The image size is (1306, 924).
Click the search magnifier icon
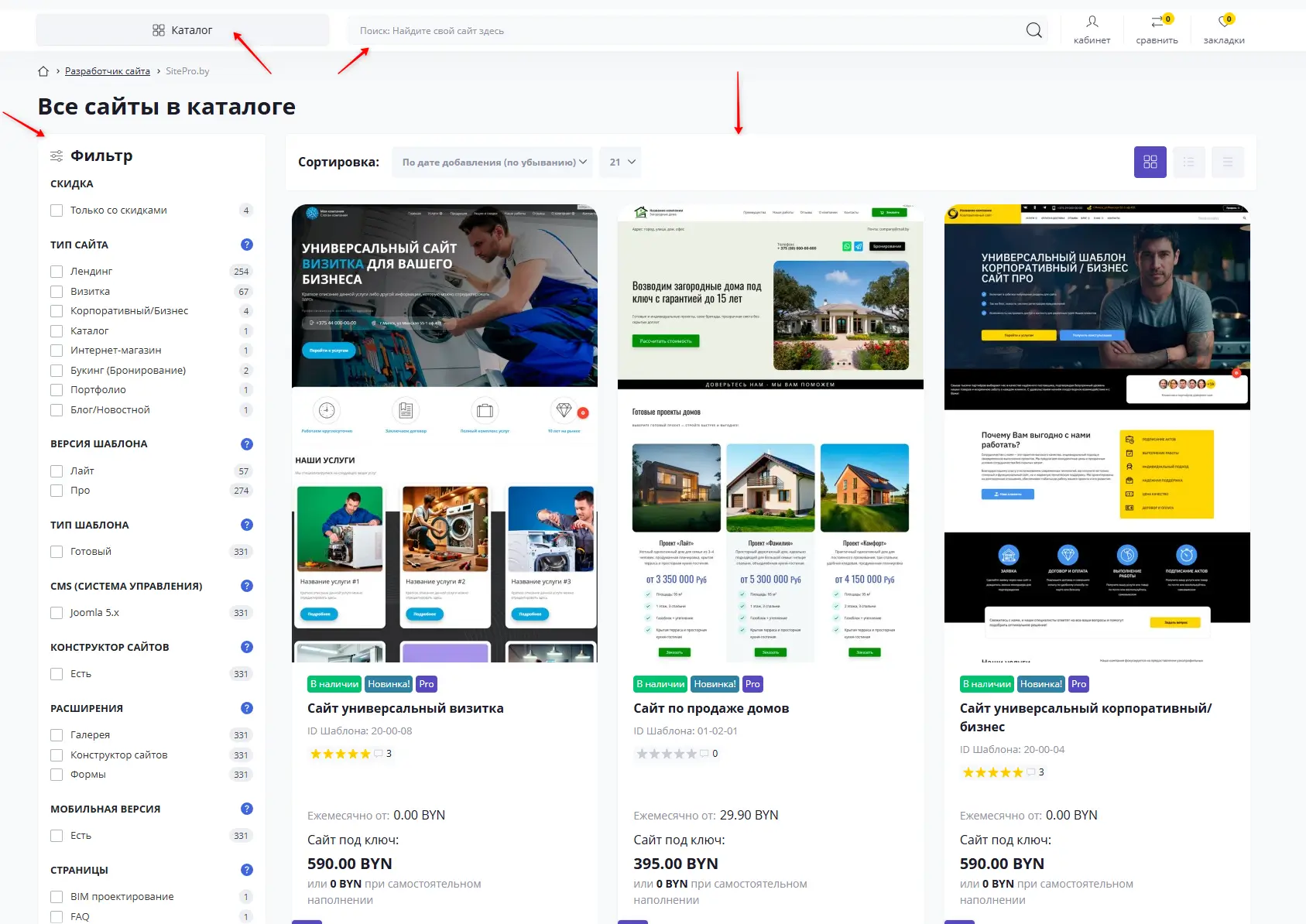pos(1033,30)
